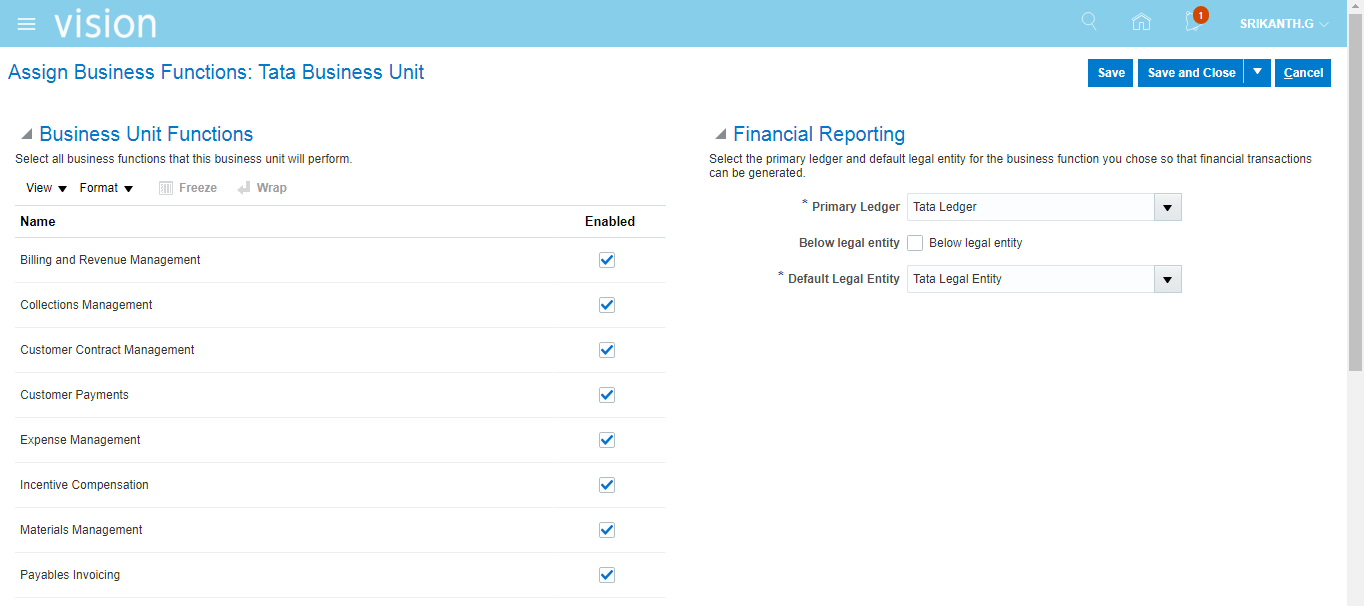Collapse the Business Unit Functions section

click(x=27, y=134)
